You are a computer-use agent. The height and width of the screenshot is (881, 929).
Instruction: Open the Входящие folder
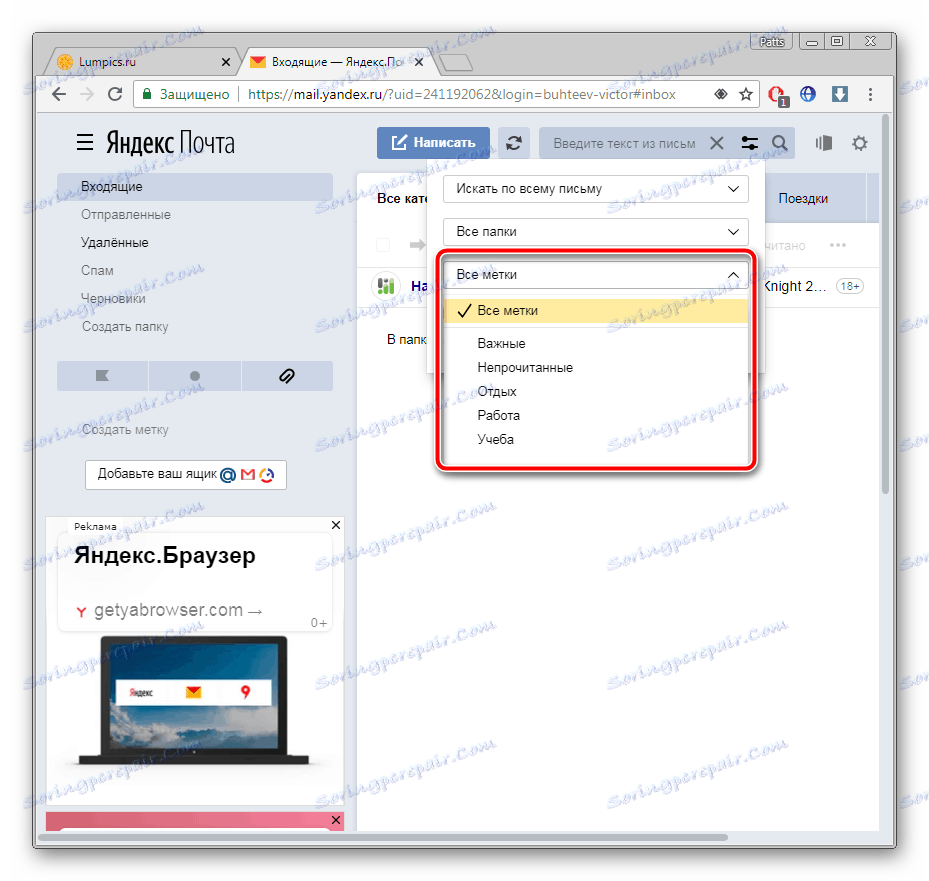click(195, 187)
